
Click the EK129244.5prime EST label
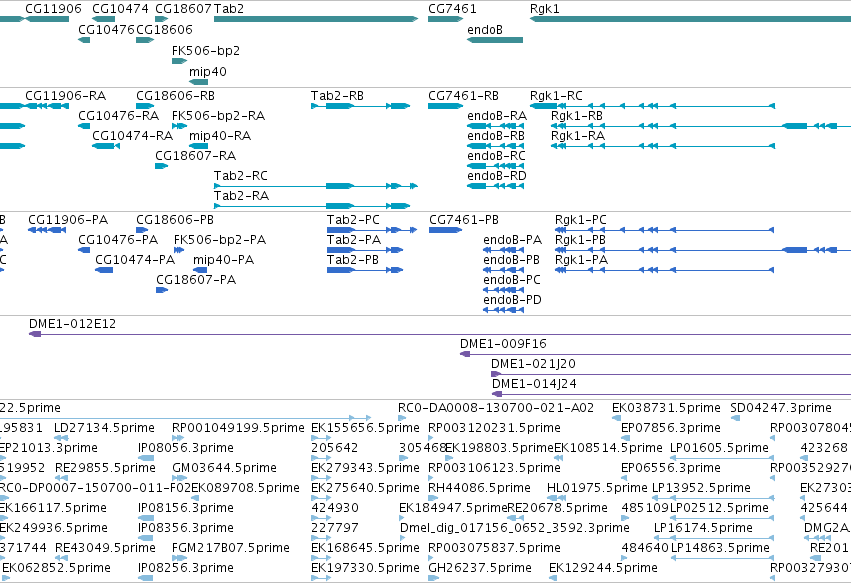point(603,568)
